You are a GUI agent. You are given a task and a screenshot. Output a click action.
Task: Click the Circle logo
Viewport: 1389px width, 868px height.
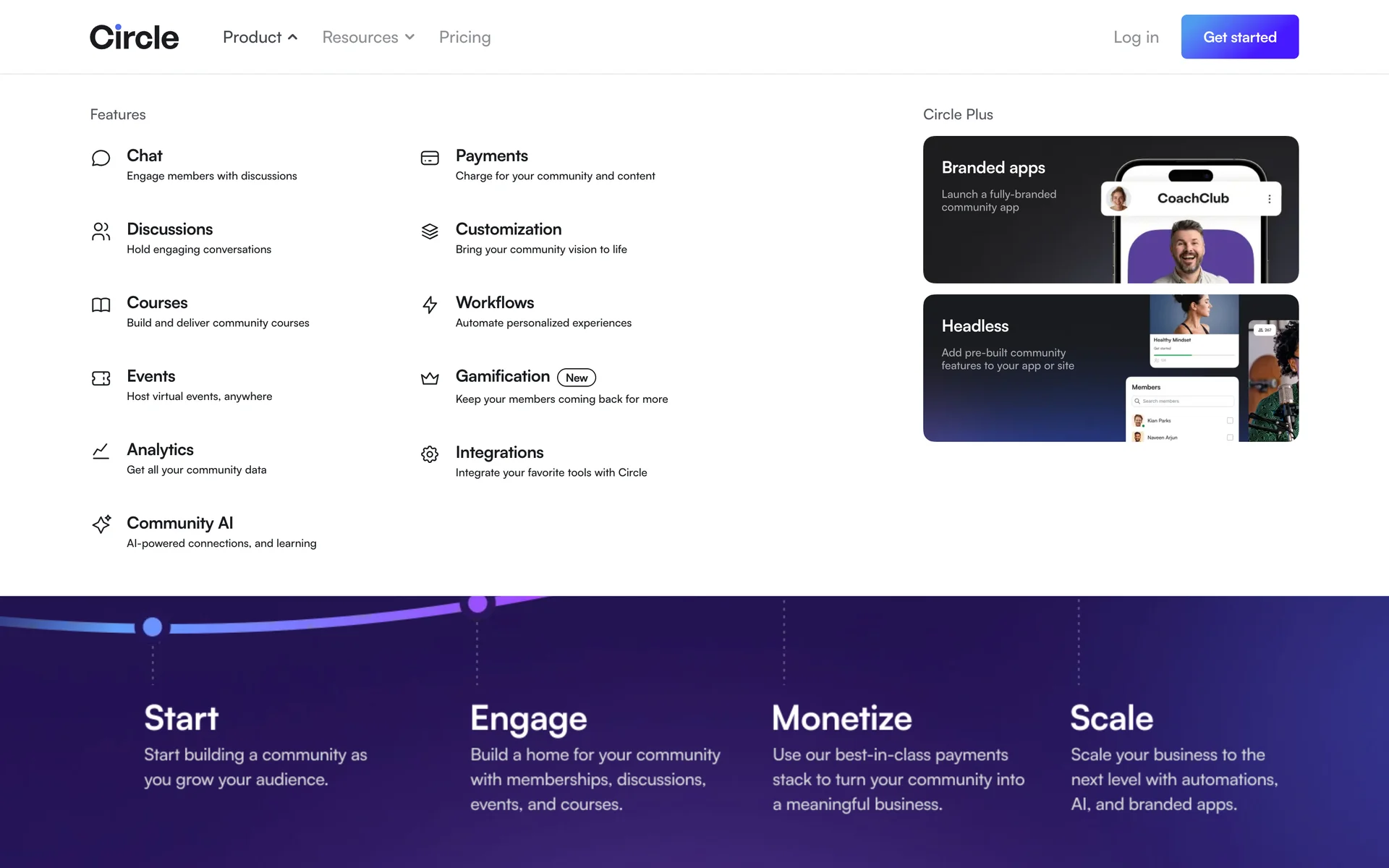tap(135, 37)
